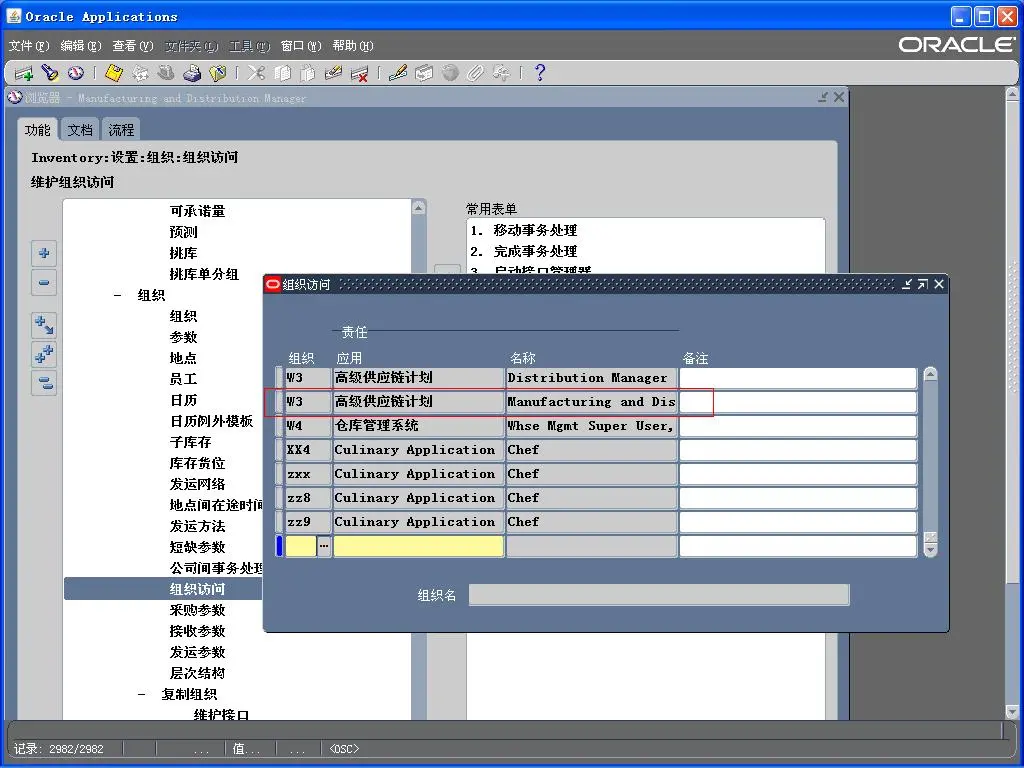Open the Show Navigator compass icon

click(76, 73)
